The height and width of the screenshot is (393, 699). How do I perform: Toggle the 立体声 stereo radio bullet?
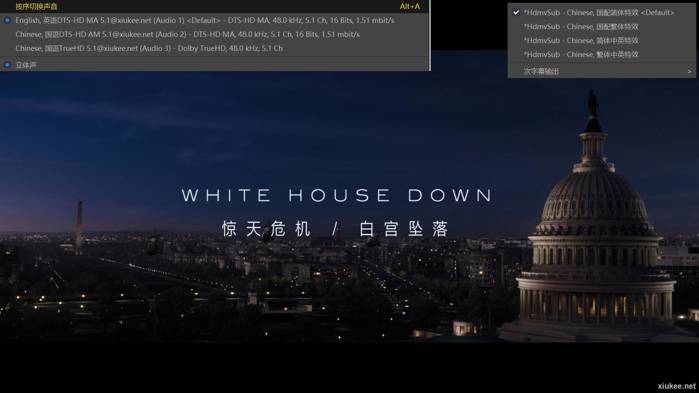[x=8, y=65]
